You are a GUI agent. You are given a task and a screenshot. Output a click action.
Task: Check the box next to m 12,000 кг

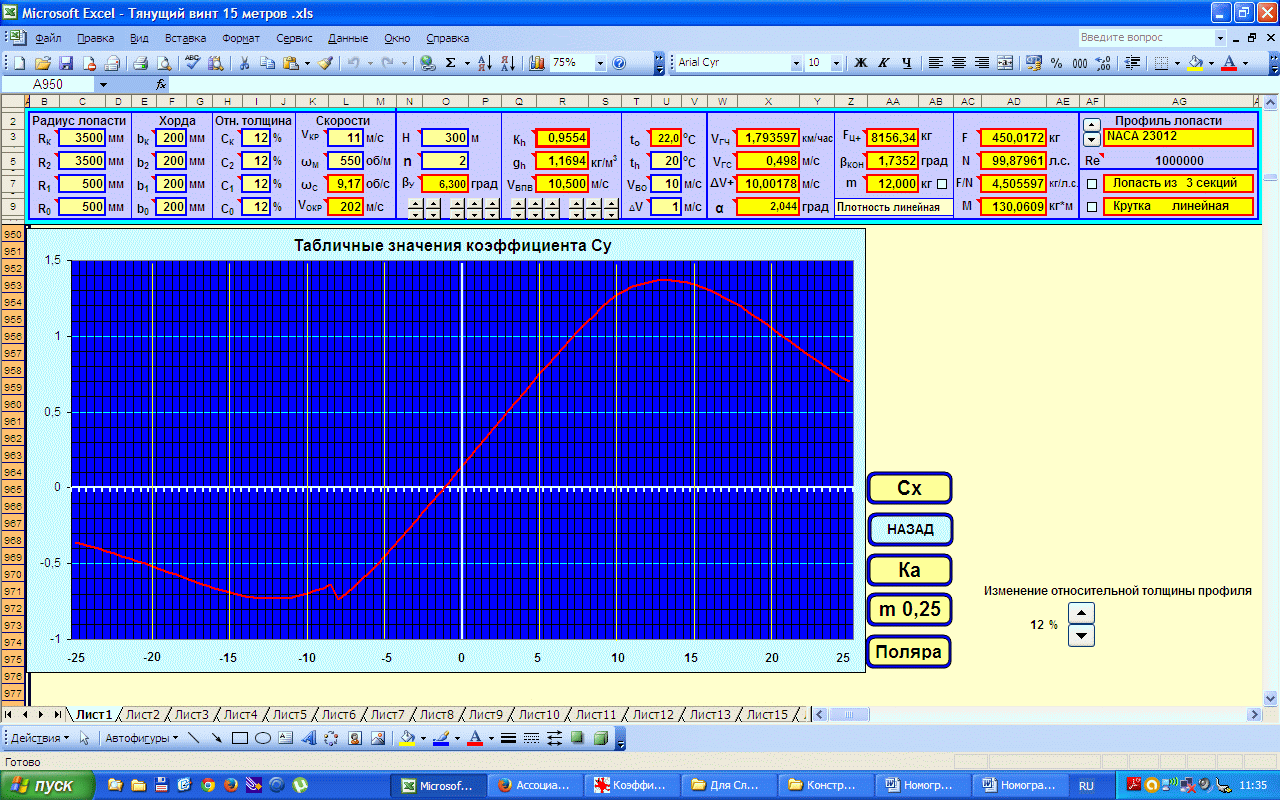(941, 184)
